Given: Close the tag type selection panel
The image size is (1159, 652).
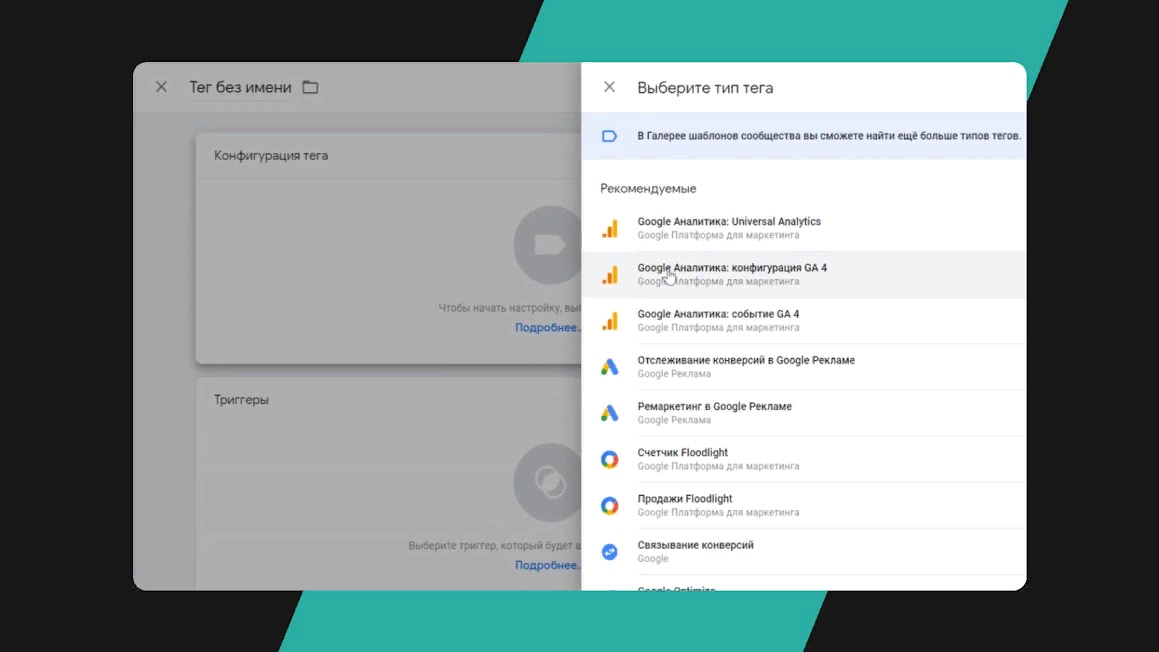Looking at the screenshot, I should [x=609, y=87].
